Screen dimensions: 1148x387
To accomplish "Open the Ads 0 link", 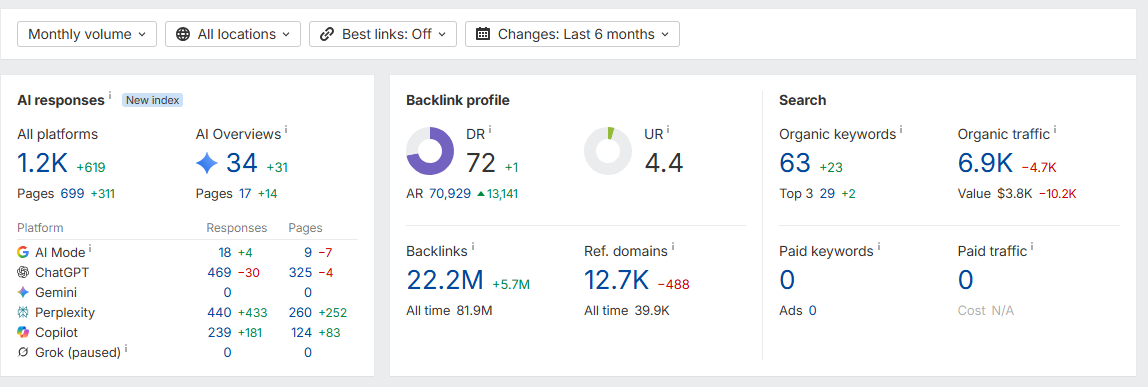I will pos(813,311).
